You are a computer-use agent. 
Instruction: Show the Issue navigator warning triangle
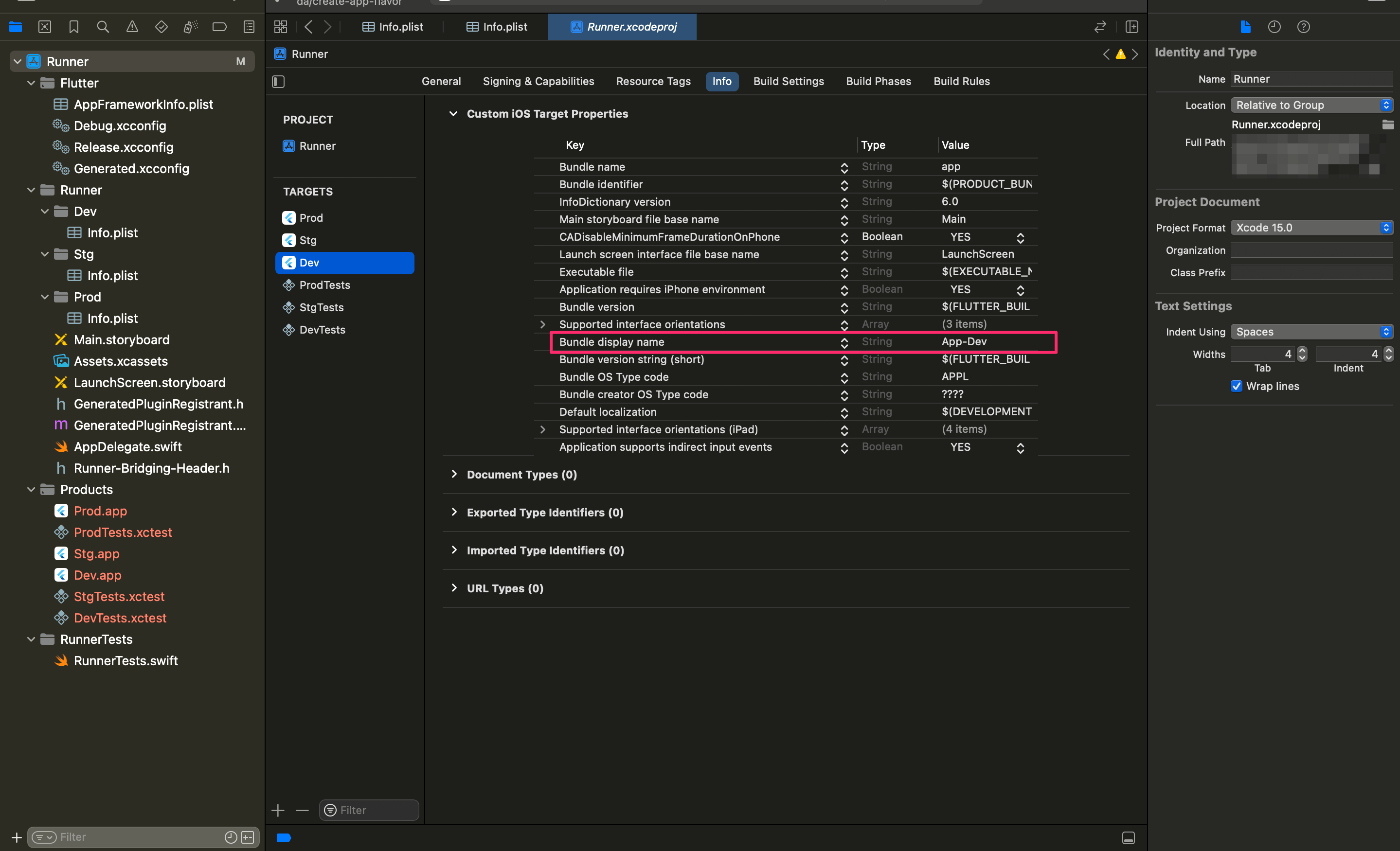coord(132,27)
